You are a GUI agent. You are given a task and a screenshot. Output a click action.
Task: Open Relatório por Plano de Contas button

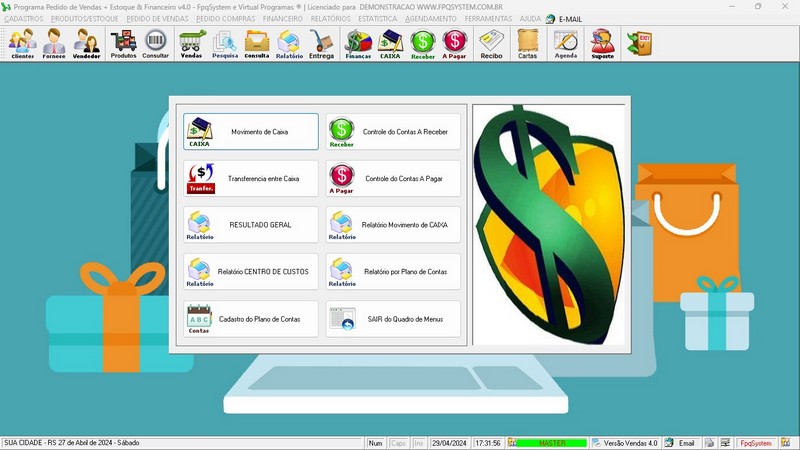(393, 272)
